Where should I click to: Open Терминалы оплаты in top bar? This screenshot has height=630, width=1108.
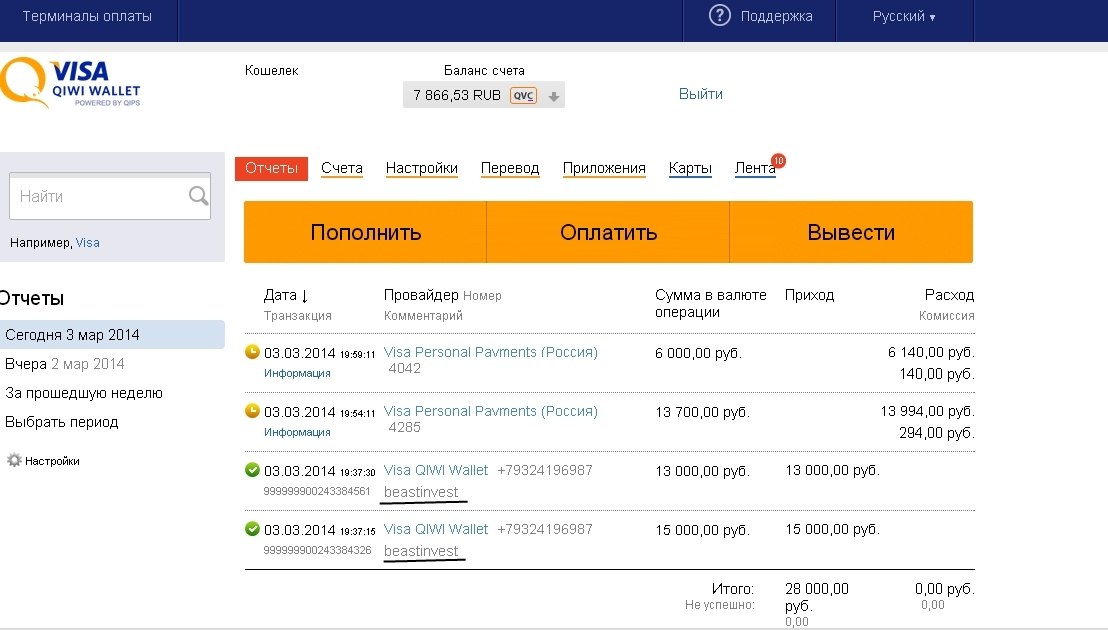click(87, 16)
